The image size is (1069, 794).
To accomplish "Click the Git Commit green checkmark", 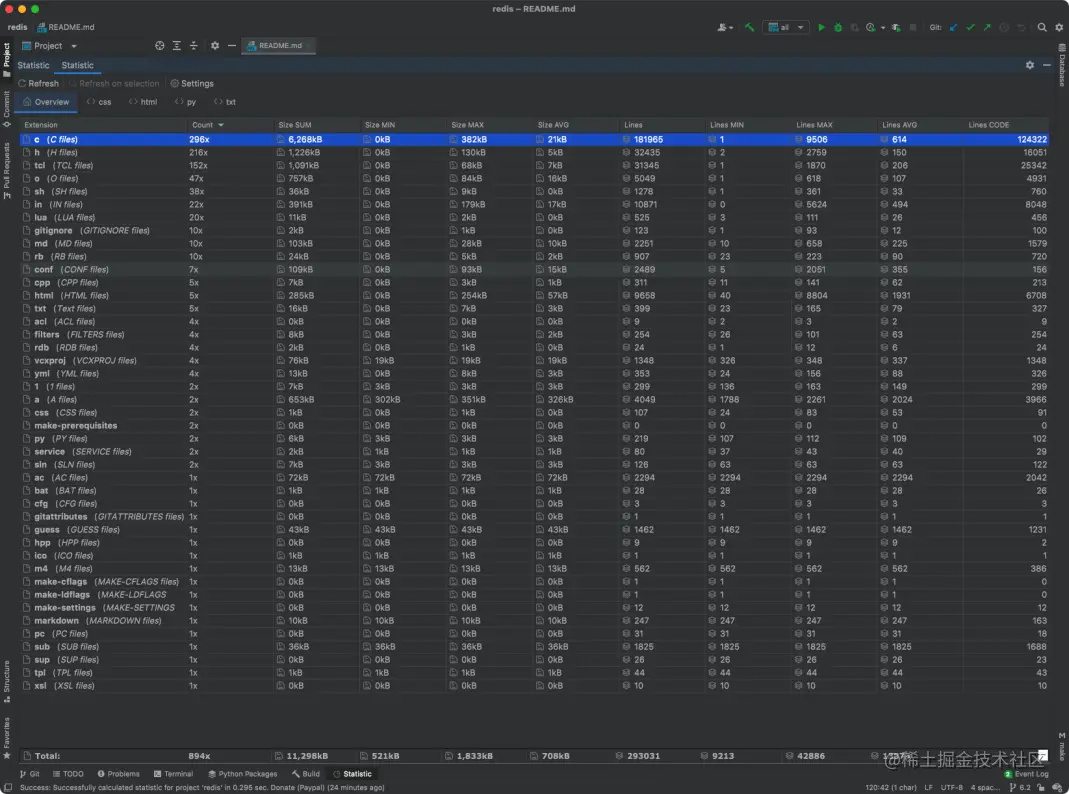I will 970,27.
